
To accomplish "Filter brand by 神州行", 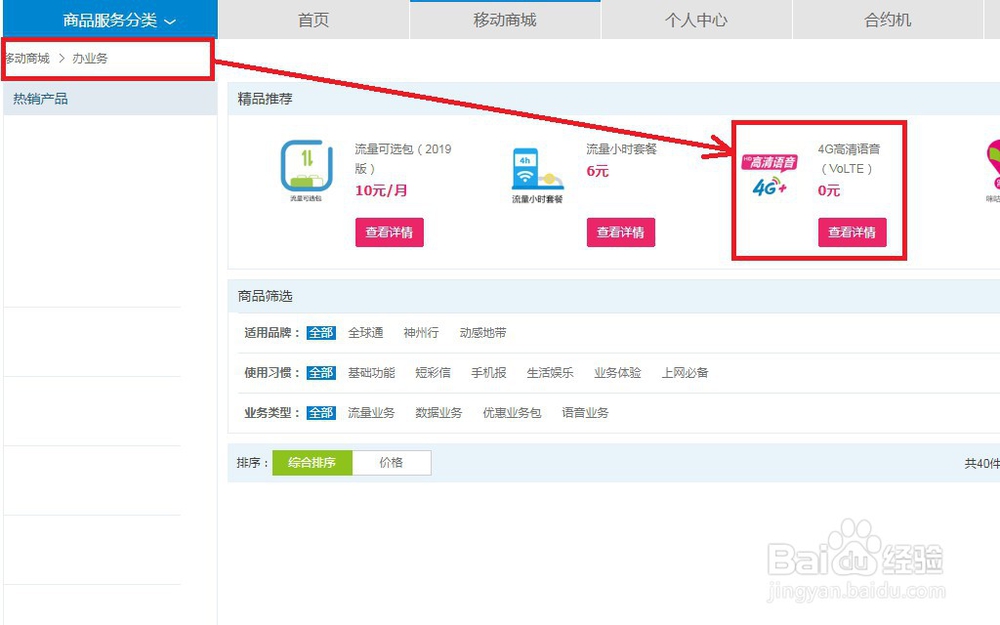I will [421, 333].
